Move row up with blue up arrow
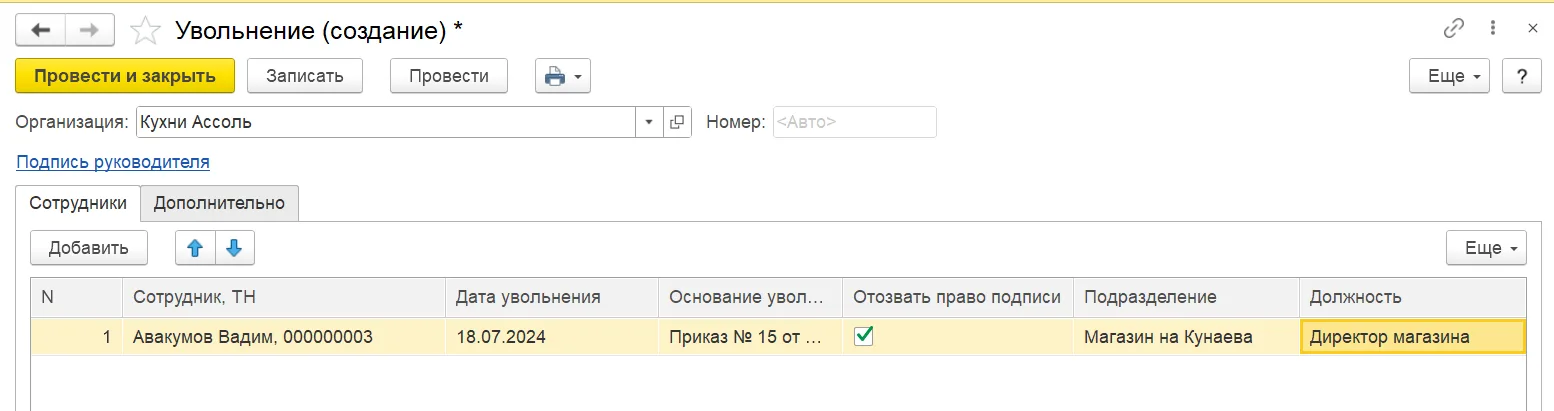 point(195,248)
